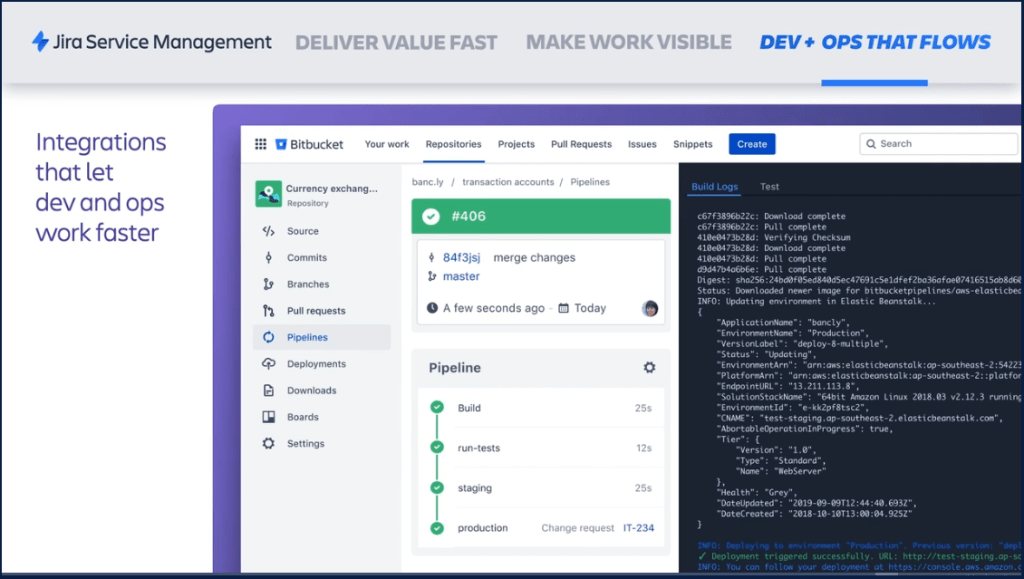Open Source in the sidebar
This screenshot has width=1024, height=579.
[302, 231]
